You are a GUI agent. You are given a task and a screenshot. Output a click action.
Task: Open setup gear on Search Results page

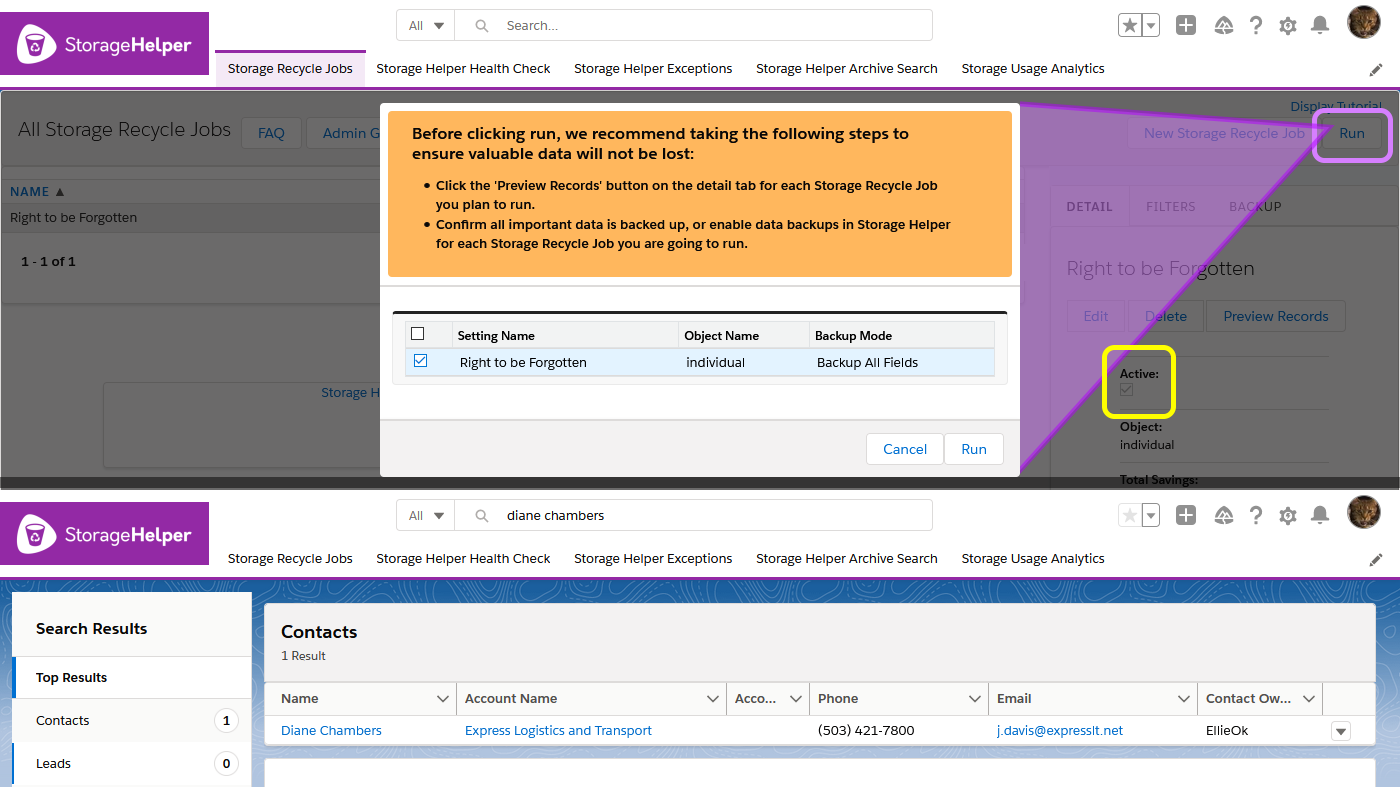click(1288, 516)
